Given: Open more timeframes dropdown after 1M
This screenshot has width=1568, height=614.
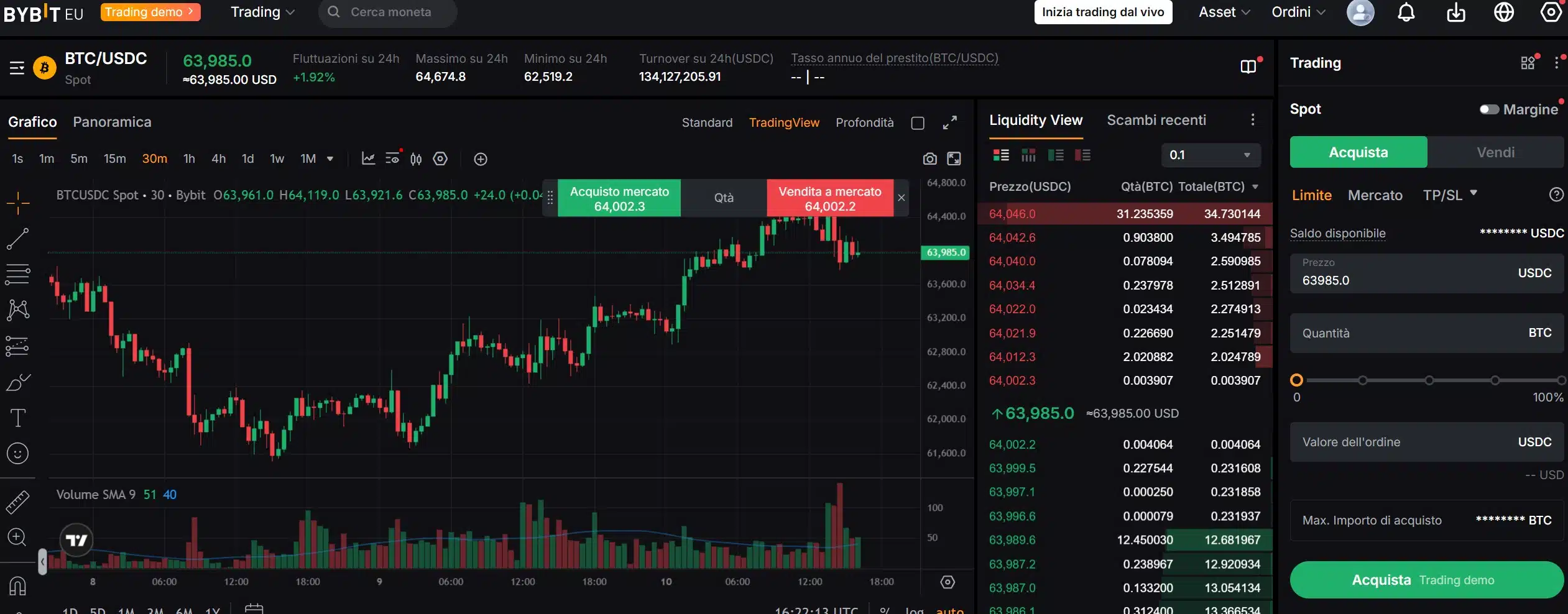Looking at the screenshot, I should (330, 159).
